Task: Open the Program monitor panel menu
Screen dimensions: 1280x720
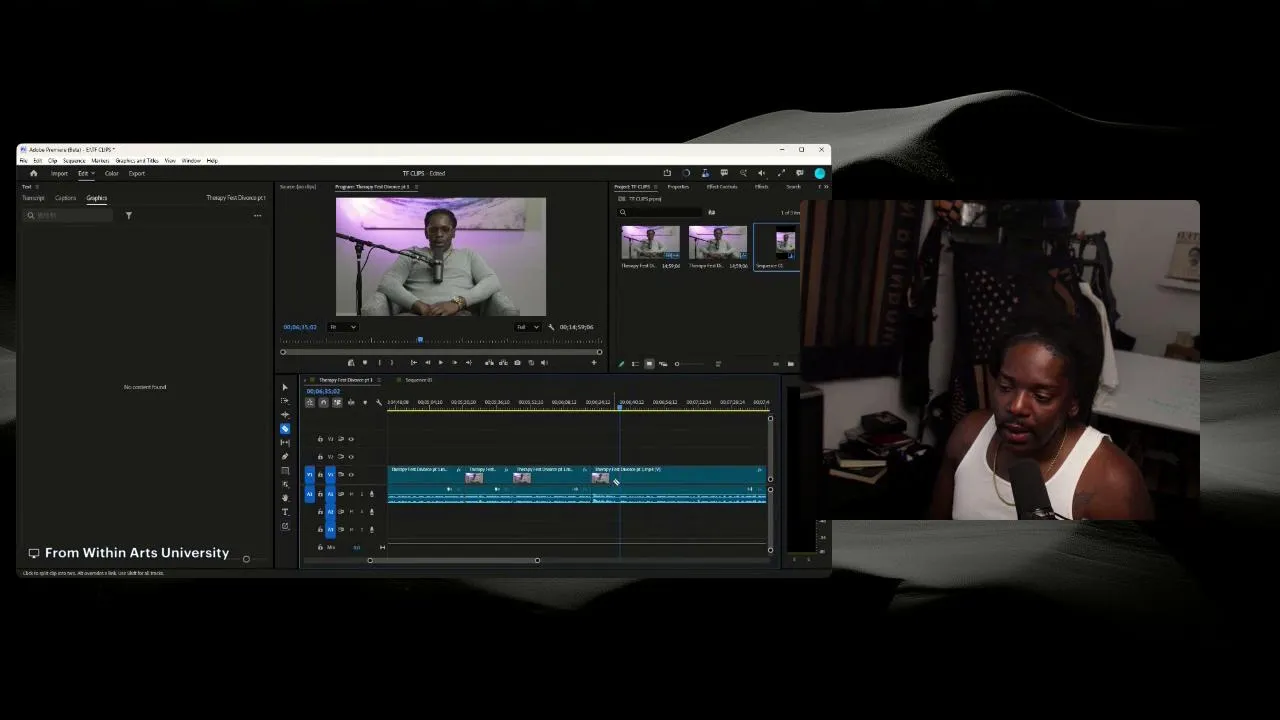Action: pos(416,187)
